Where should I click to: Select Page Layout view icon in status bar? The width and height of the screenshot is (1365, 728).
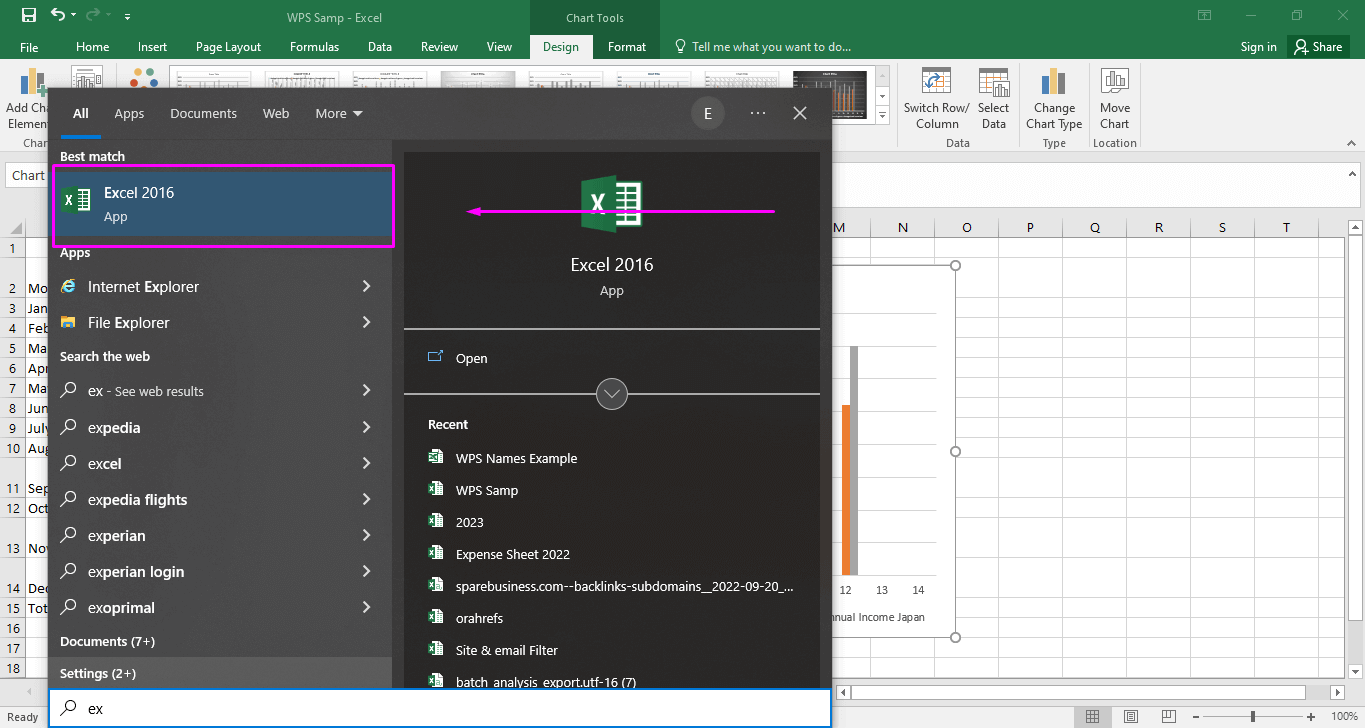point(1130,716)
